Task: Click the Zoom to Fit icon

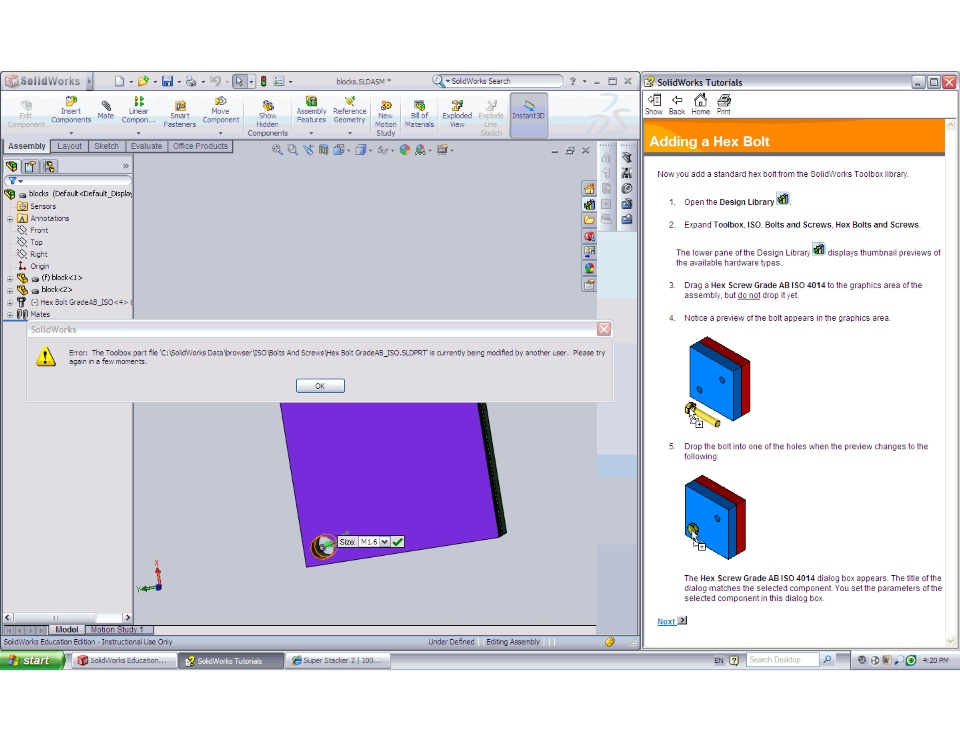Action: coord(277,150)
